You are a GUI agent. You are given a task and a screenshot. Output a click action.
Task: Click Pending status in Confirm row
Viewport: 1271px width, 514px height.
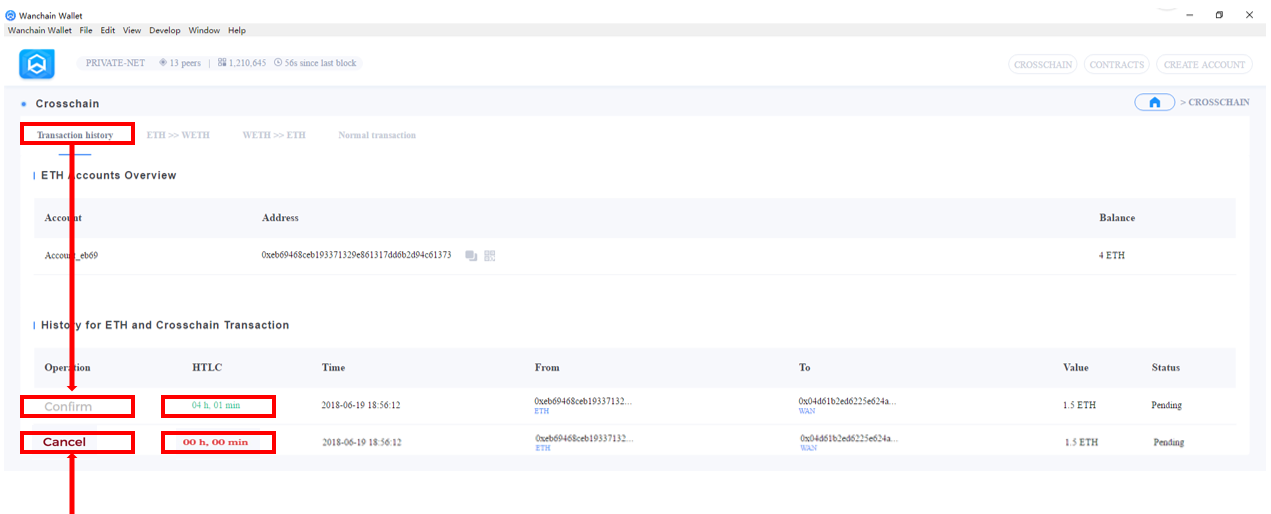1166,406
